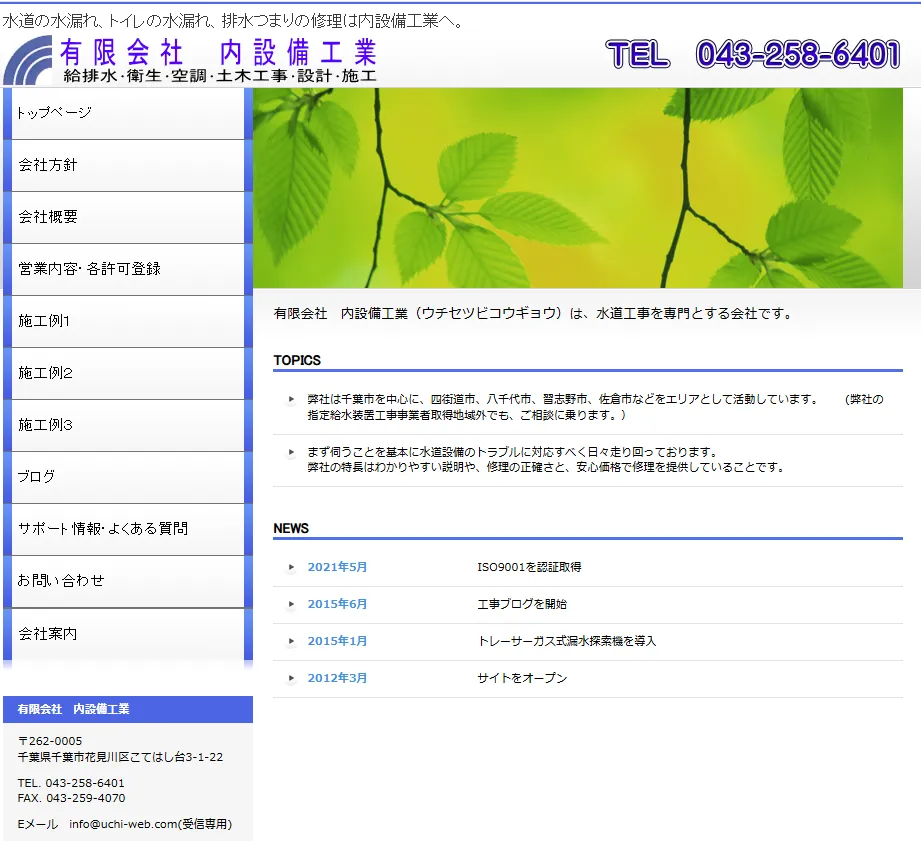The image size is (921, 841).
Task: Open 会社概要 menu item
Action: click(x=127, y=217)
